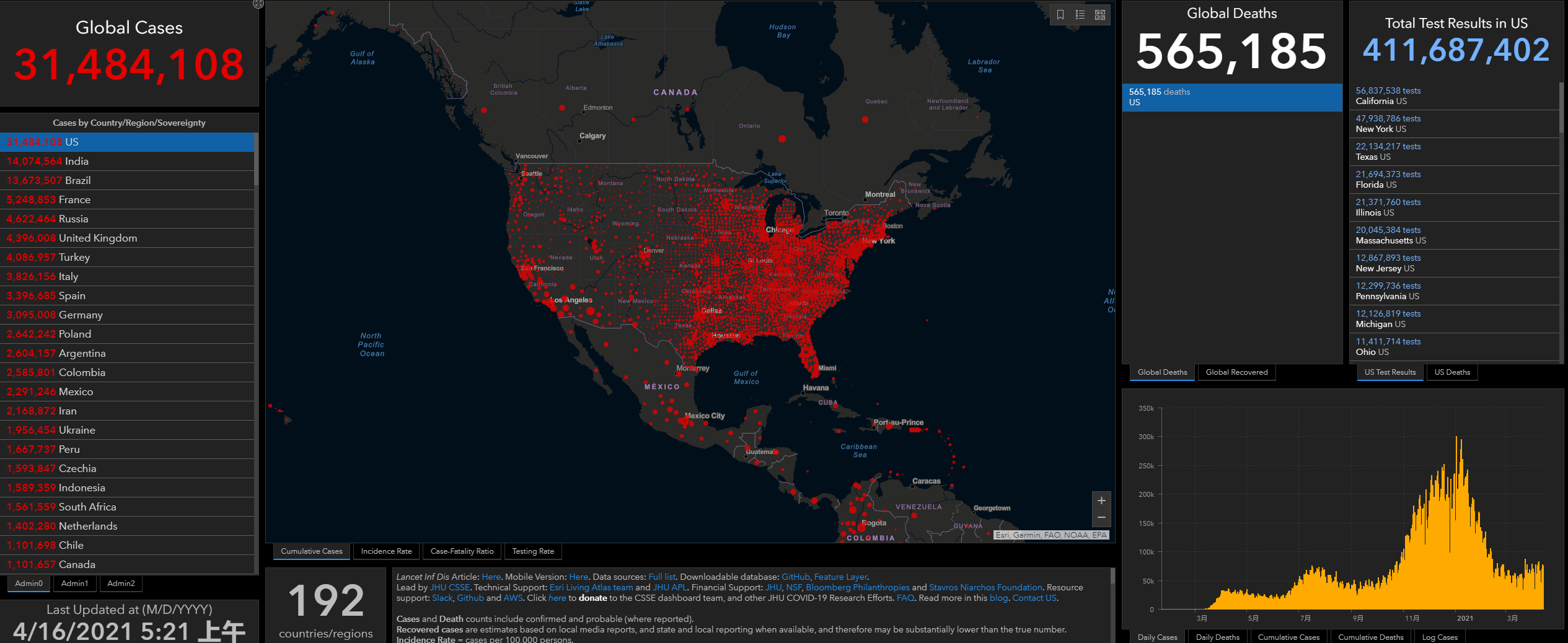Select Russia in the country list
The height and width of the screenshot is (643, 1568).
127,219
